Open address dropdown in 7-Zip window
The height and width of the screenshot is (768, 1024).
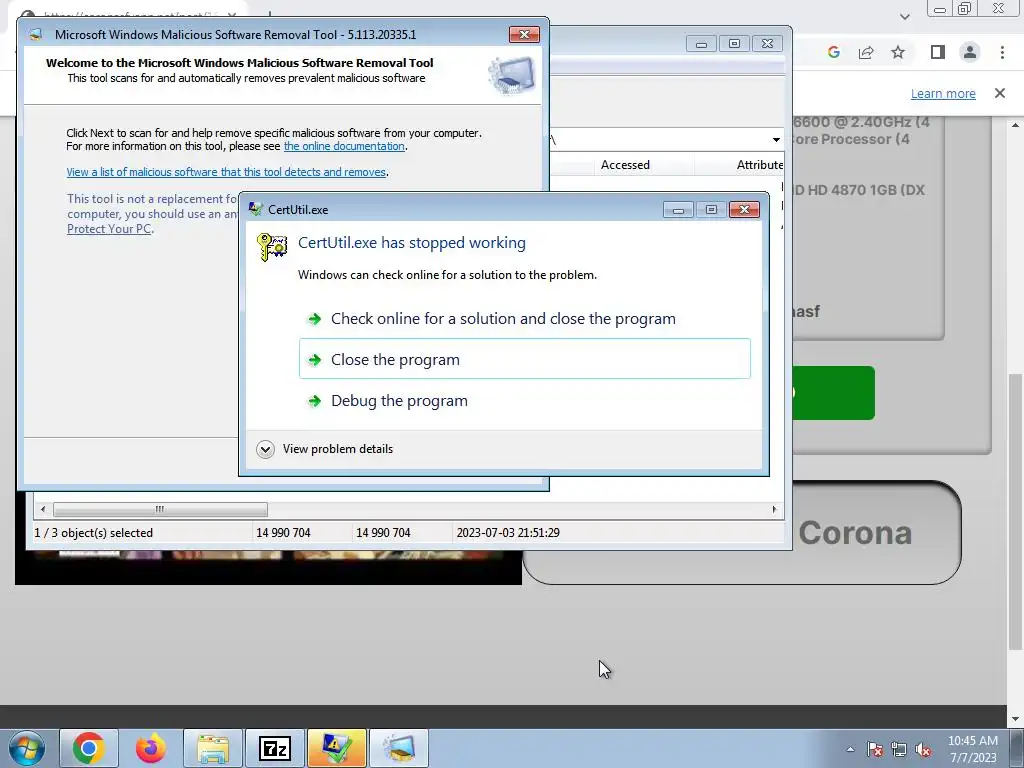[x=776, y=140]
